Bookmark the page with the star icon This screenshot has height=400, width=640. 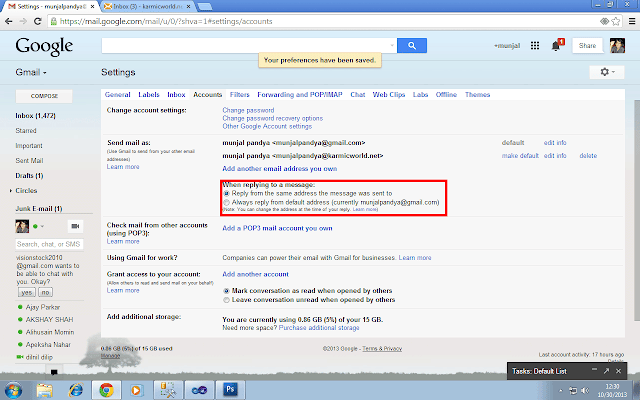616,21
